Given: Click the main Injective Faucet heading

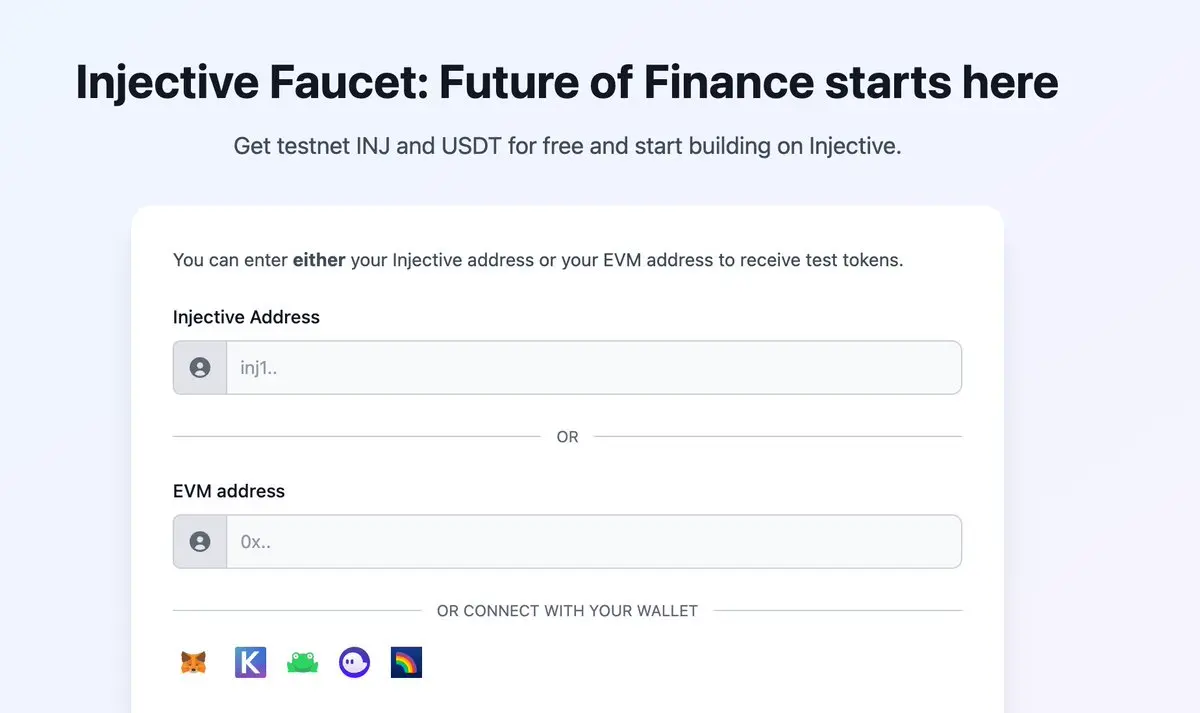Looking at the screenshot, I should 567,82.
